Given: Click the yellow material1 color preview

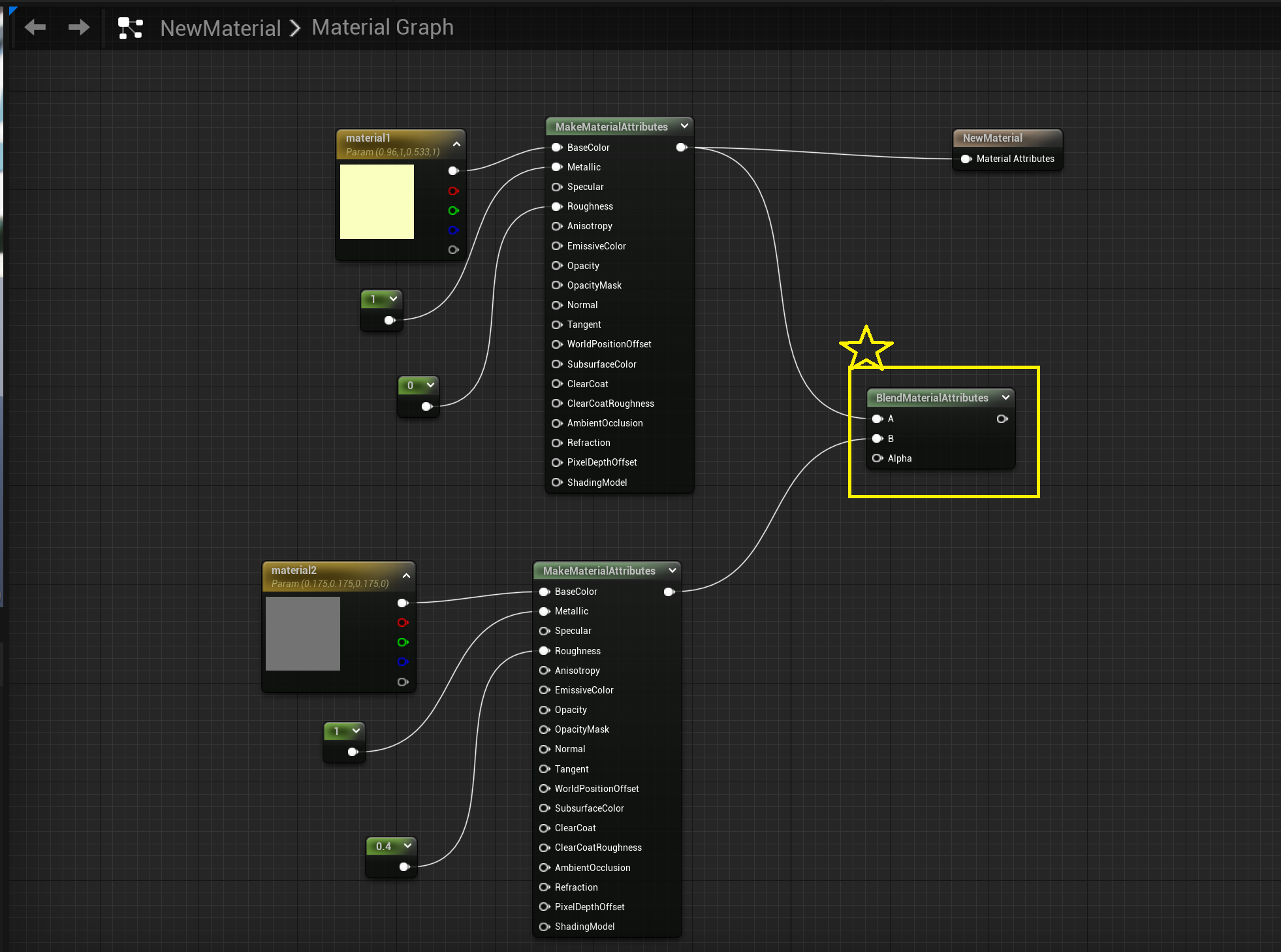Looking at the screenshot, I should tap(377, 202).
